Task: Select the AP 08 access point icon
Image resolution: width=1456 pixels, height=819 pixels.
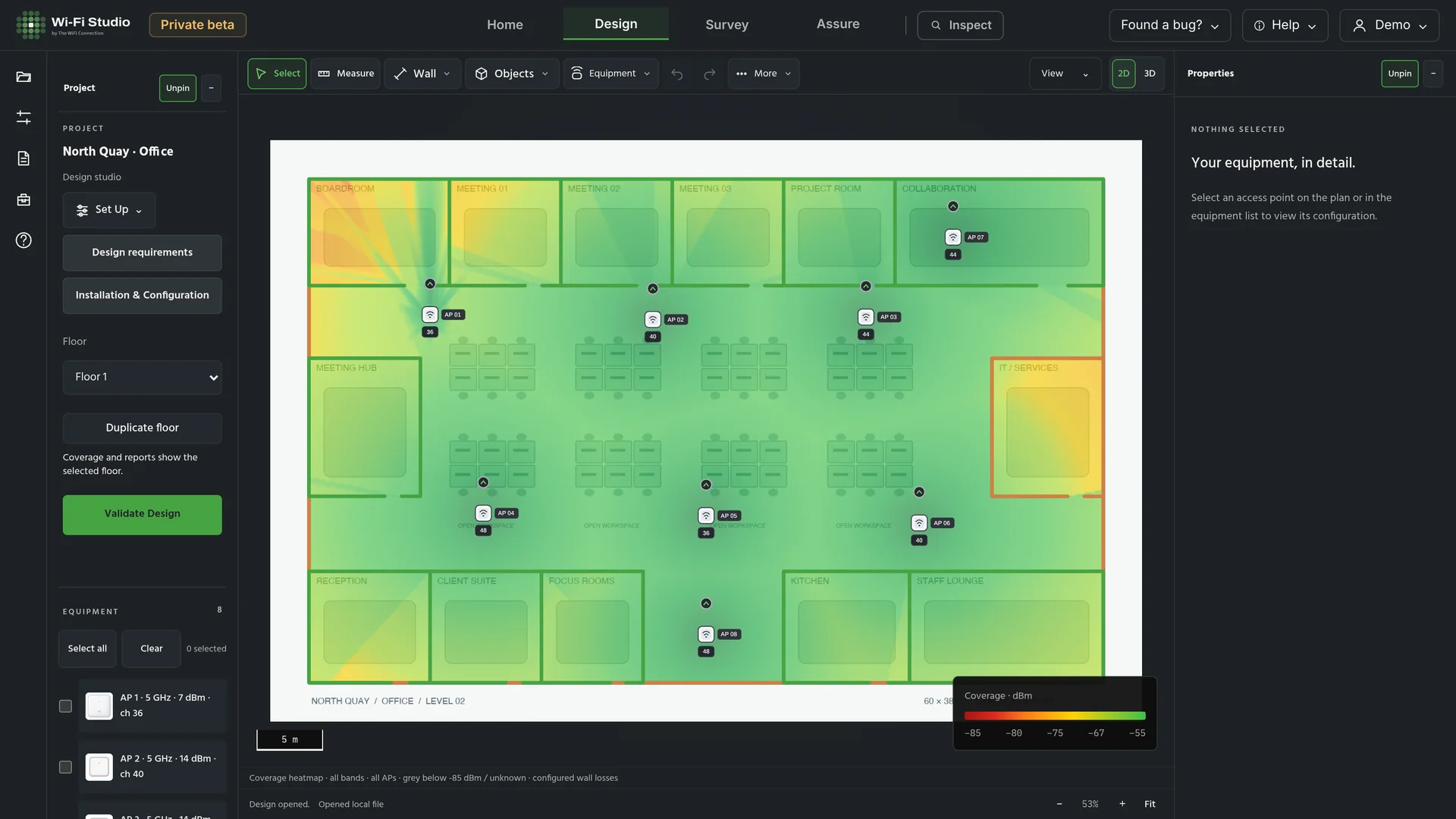Action: coord(706,634)
